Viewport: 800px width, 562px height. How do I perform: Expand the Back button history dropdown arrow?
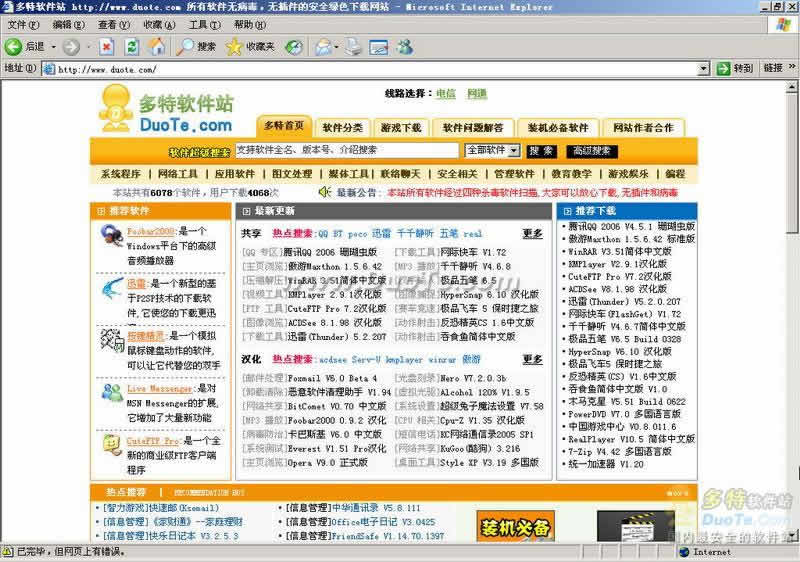(52, 46)
